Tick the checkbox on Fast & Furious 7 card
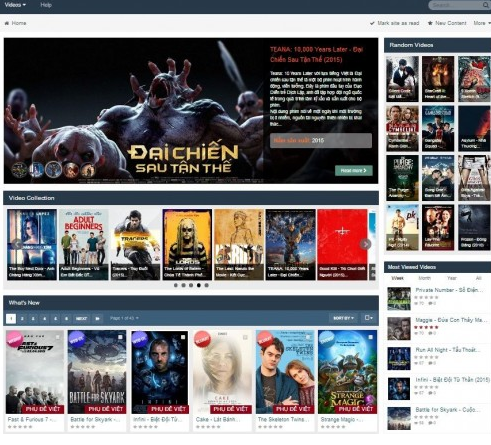The width and height of the screenshot is (491, 445). (58, 337)
